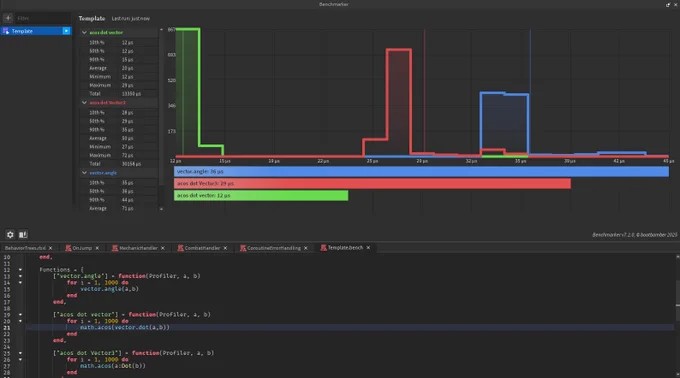Fold the for loop at line 14
Image resolution: width=680 pixels, height=378 pixels.
point(20,283)
